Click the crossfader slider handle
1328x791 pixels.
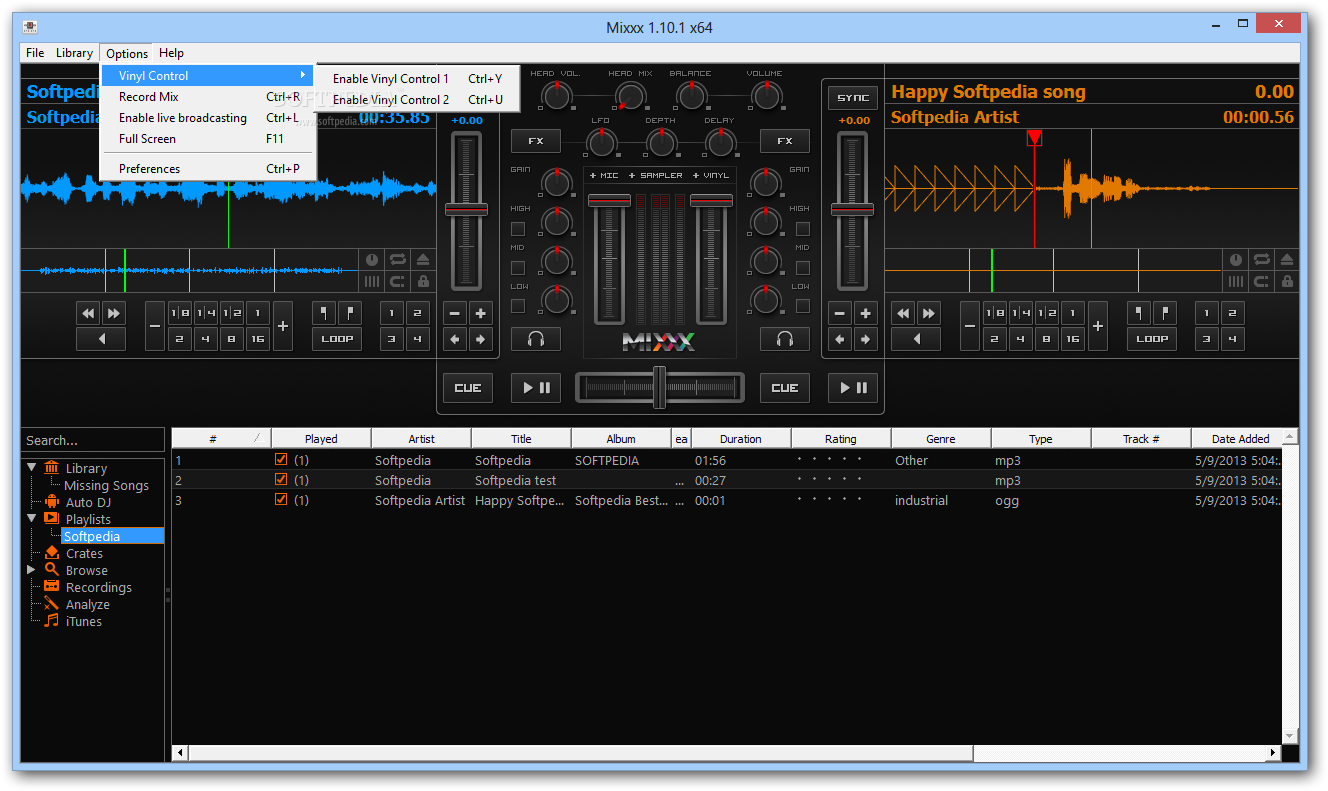tap(659, 387)
